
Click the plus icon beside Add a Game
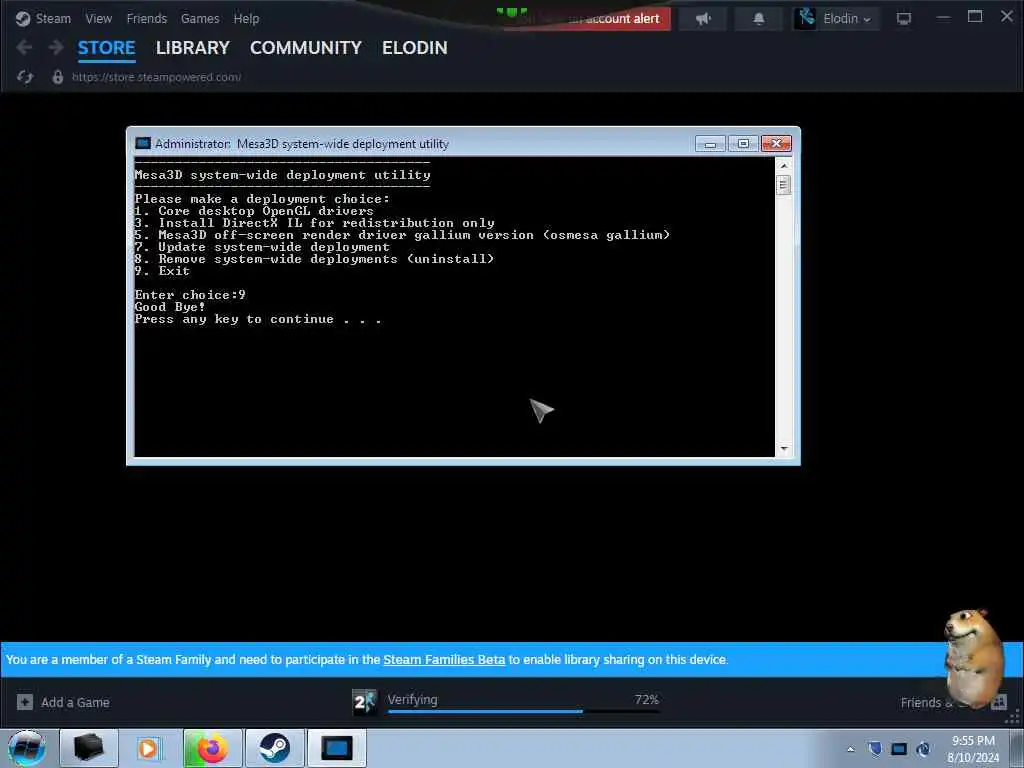coord(25,702)
